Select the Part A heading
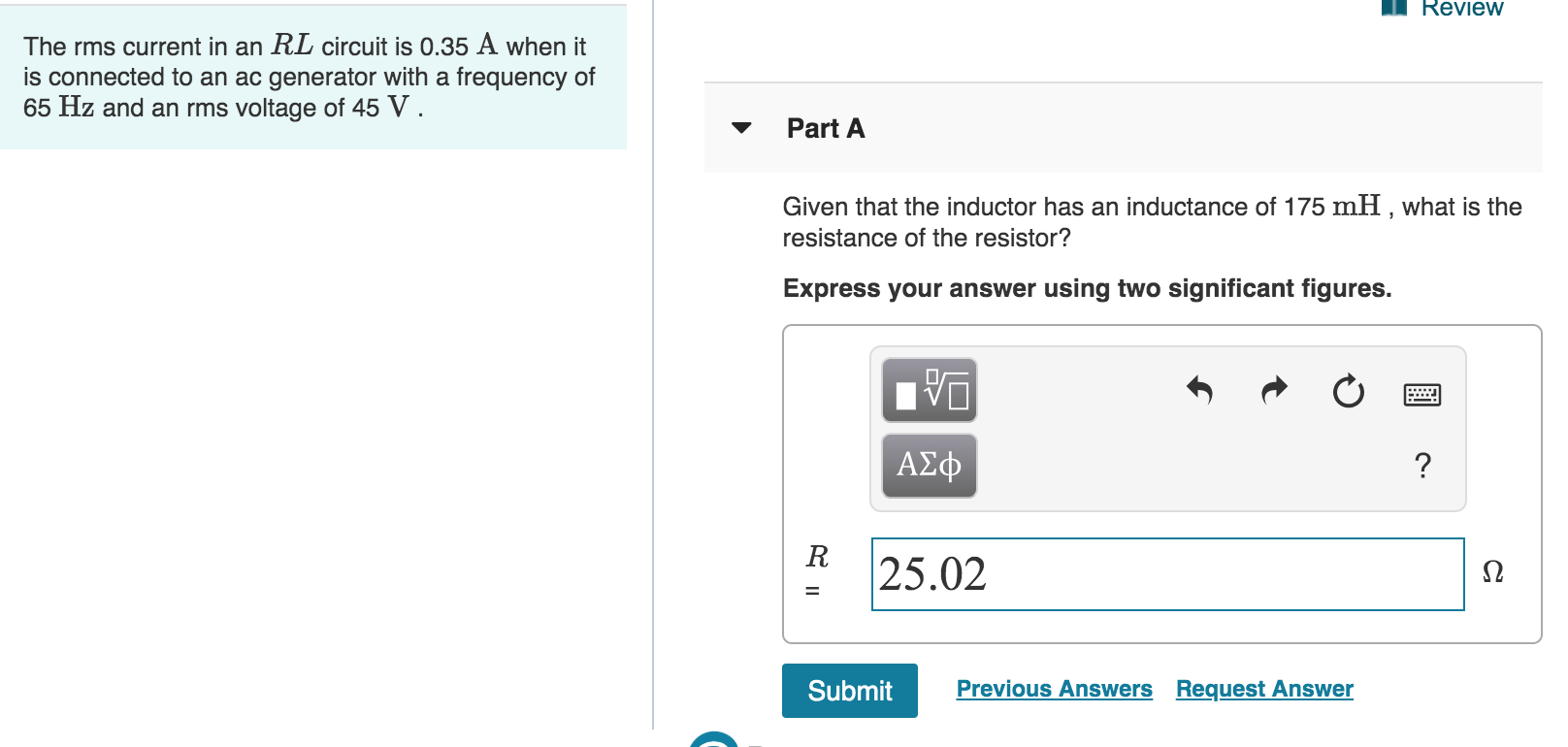Viewport: 1568px width, 747px height. 825,128
